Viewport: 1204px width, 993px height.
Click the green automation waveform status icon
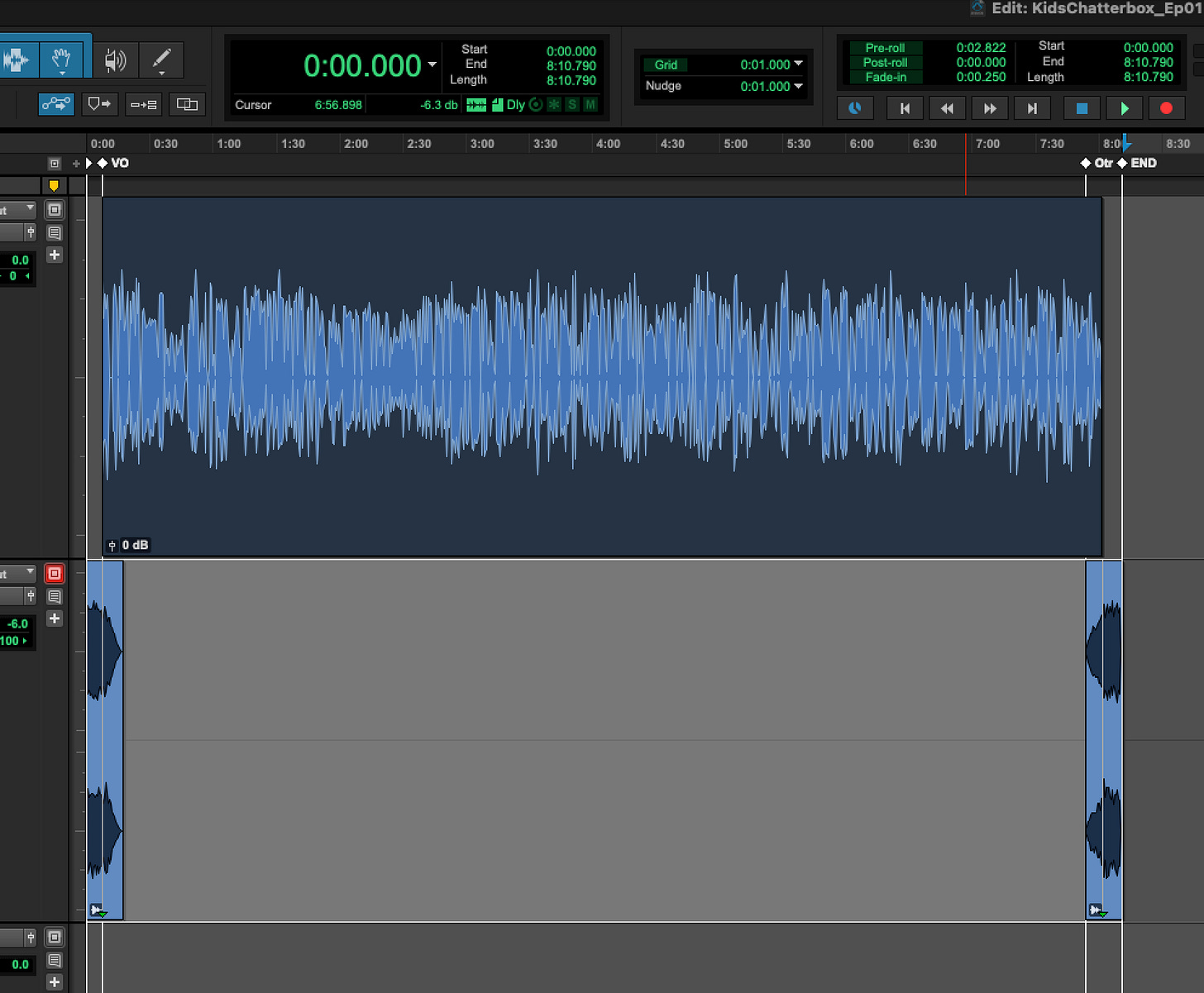pyautogui.click(x=476, y=104)
